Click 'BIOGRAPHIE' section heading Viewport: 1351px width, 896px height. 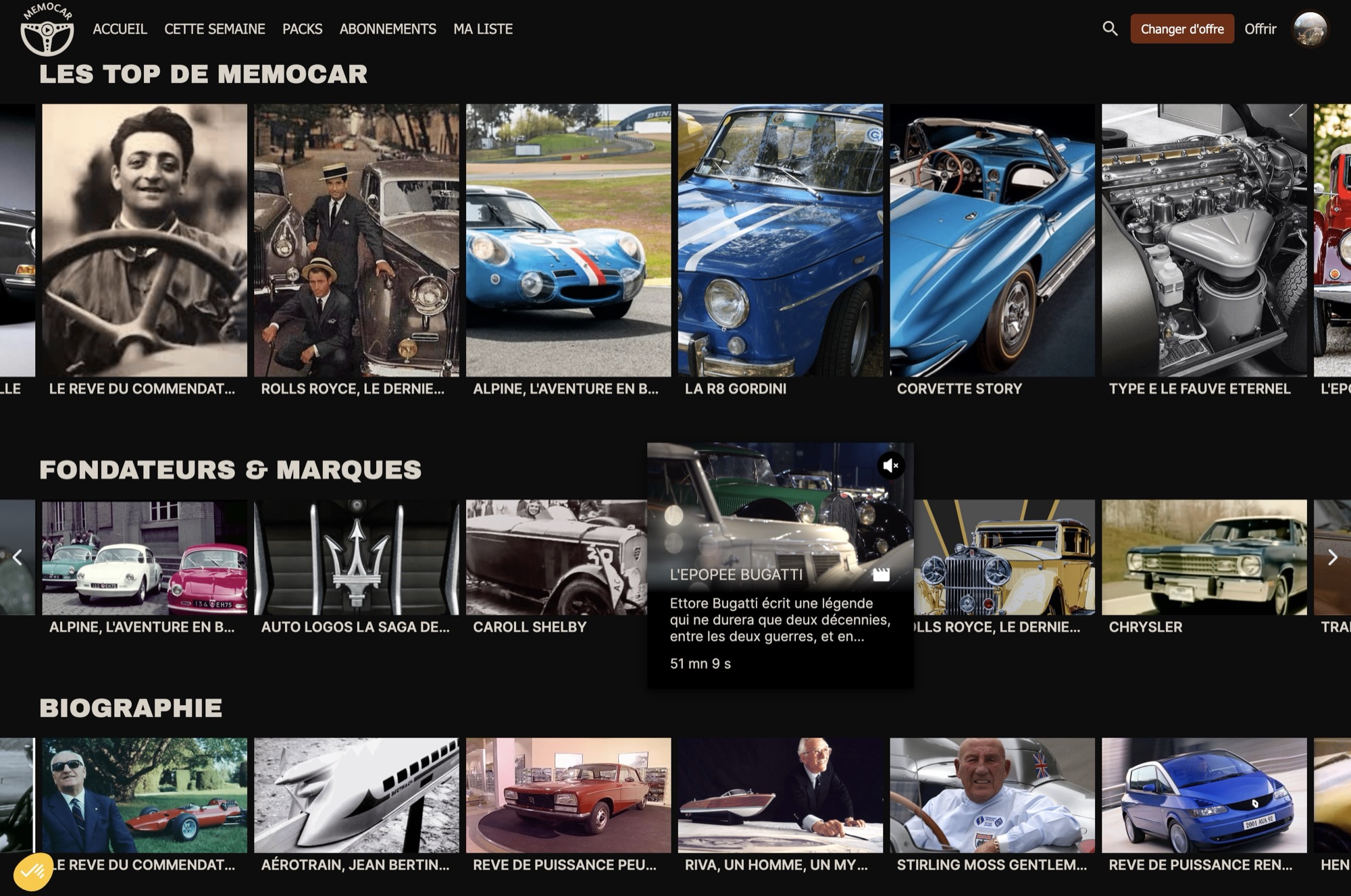[x=131, y=708]
